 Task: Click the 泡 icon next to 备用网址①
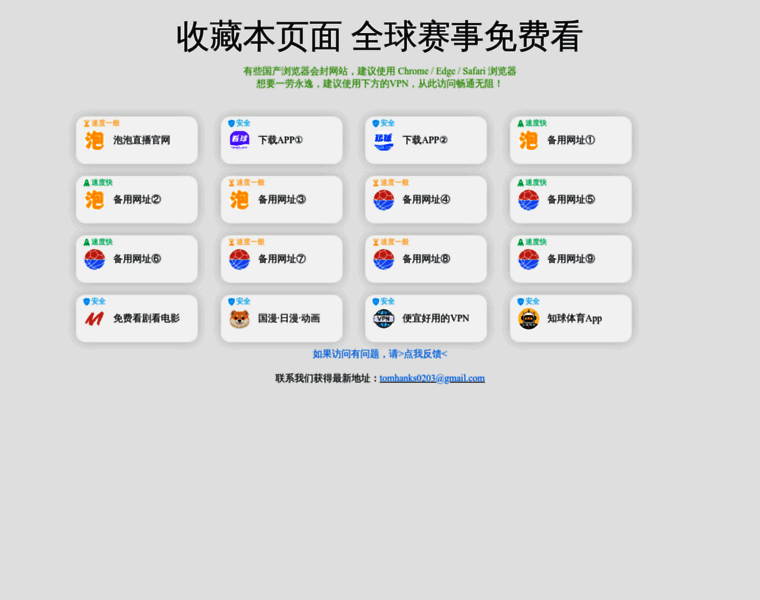[x=528, y=140]
